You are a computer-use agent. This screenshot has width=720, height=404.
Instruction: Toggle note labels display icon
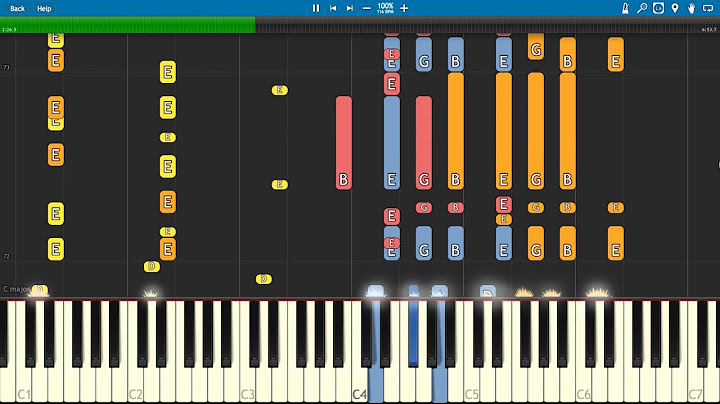point(658,8)
